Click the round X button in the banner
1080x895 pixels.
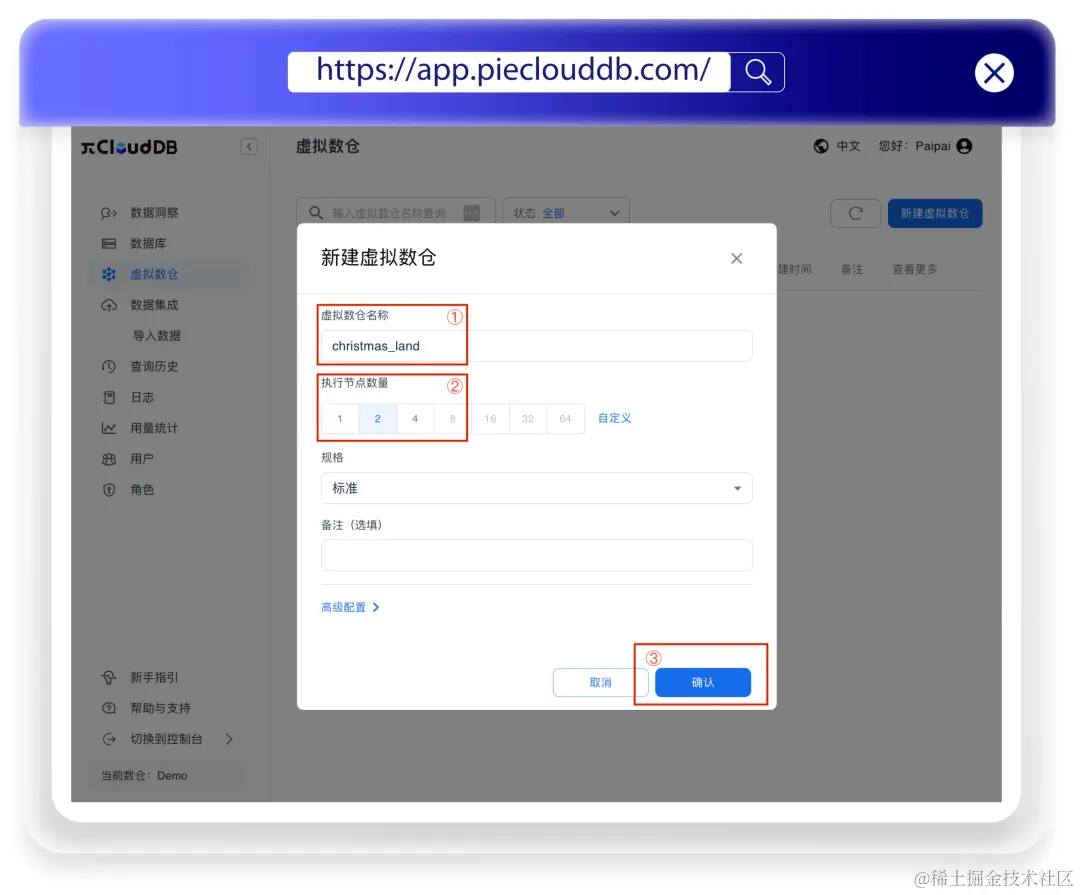[994, 72]
